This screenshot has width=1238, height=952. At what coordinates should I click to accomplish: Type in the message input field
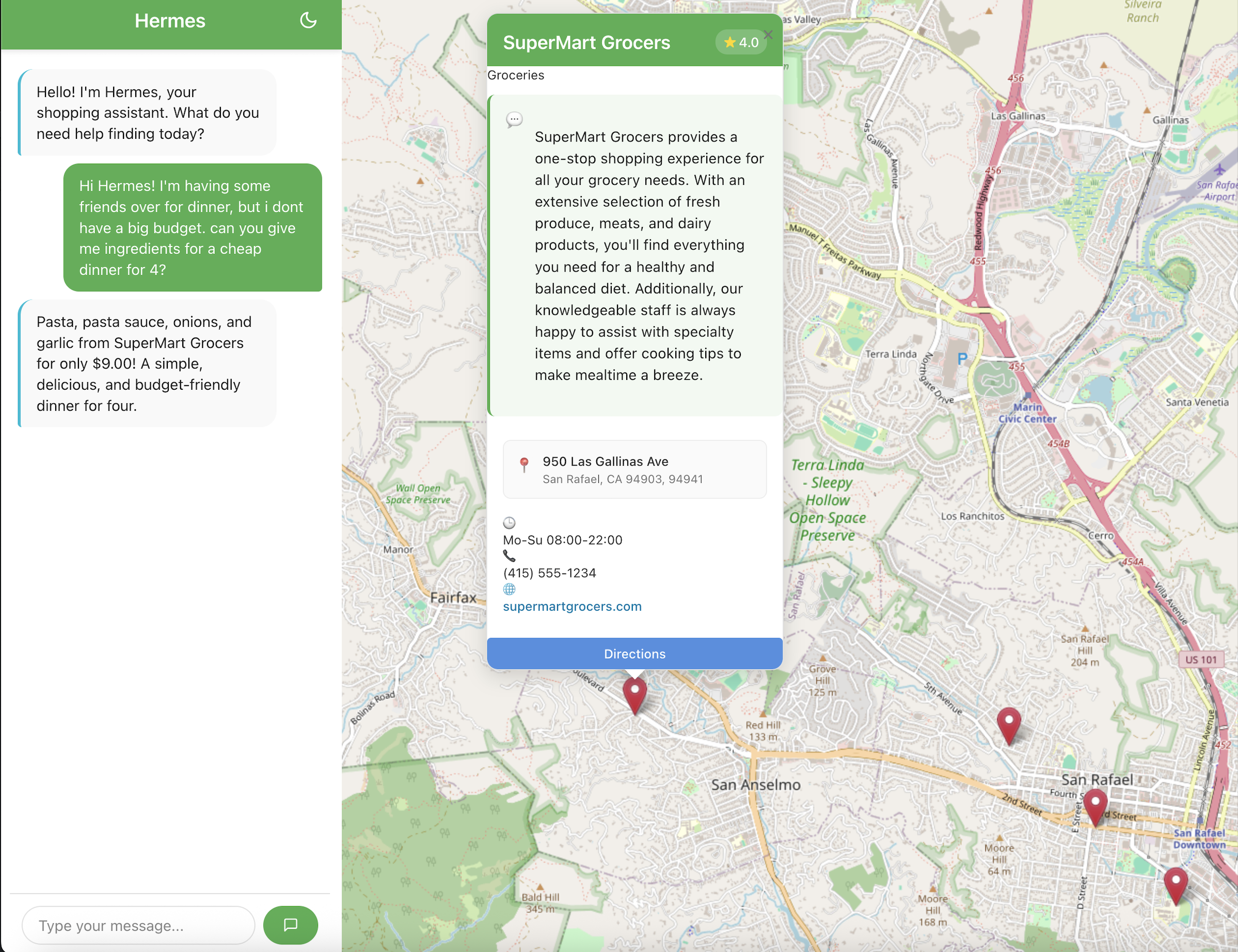tap(138, 925)
